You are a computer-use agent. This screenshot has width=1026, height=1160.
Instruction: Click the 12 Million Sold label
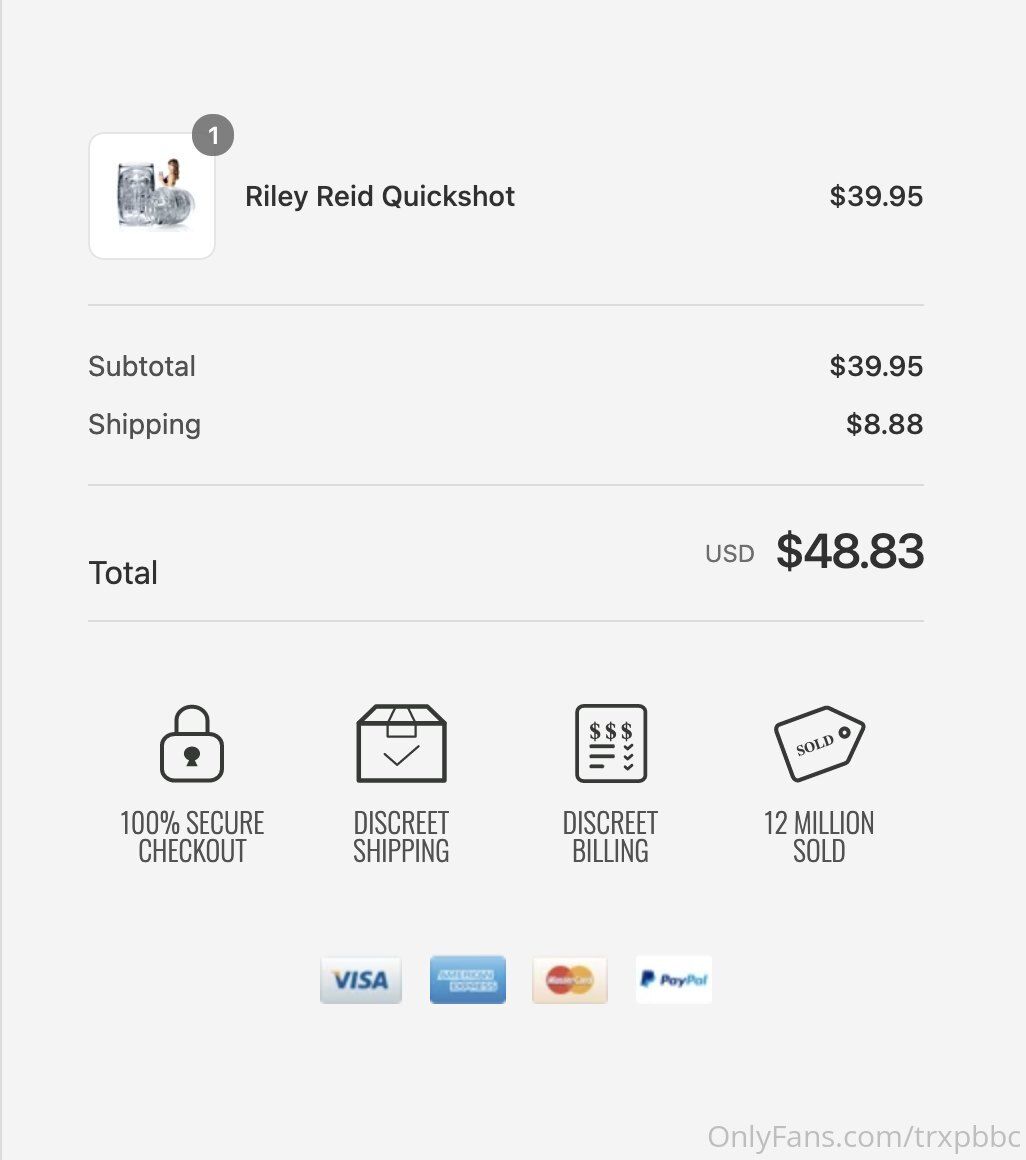(819, 837)
